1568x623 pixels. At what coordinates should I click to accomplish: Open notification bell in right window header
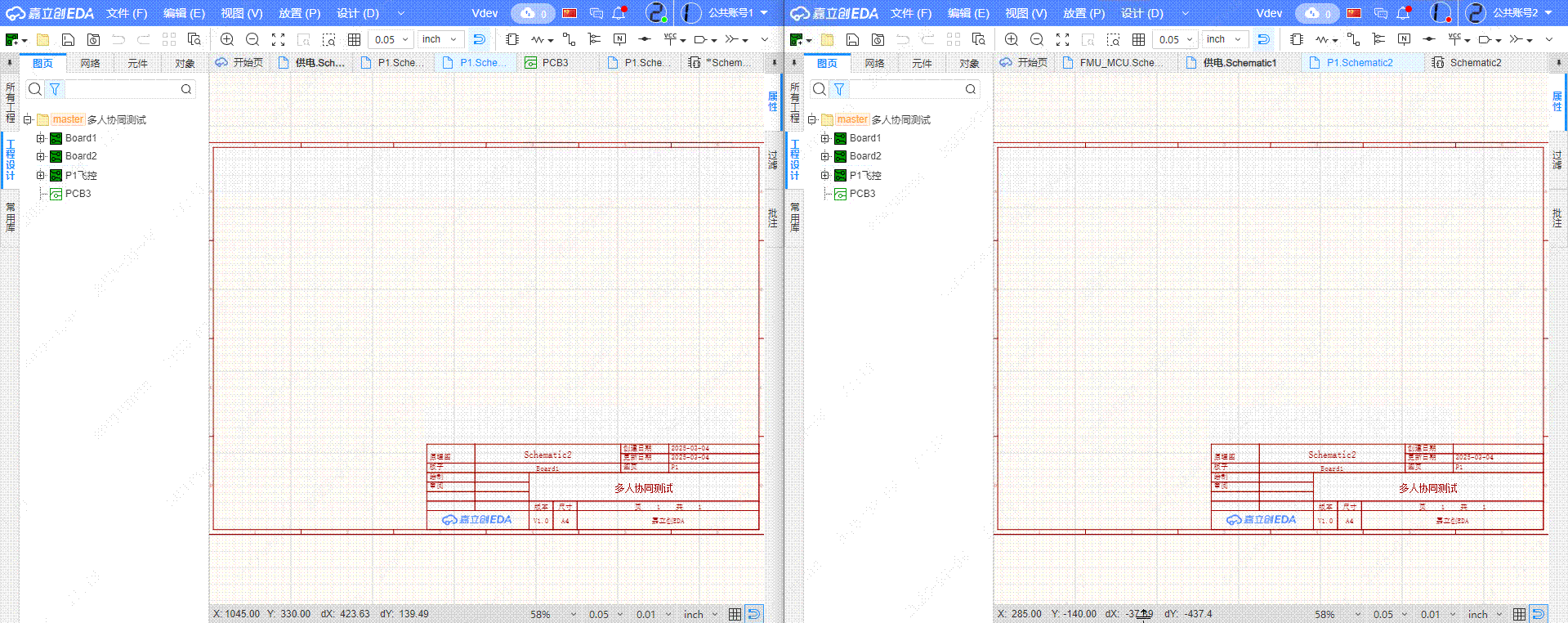(1404, 13)
